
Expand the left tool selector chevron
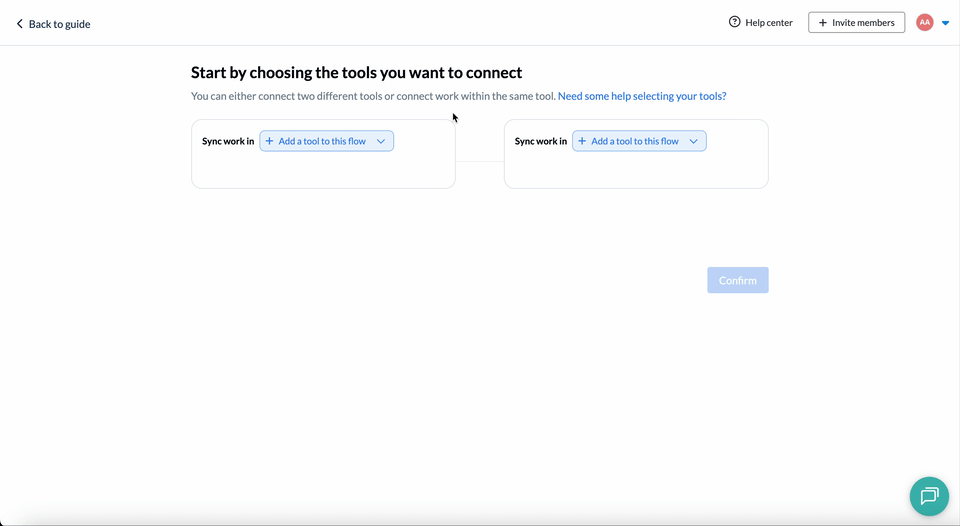pyautogui.click(x=381, y=141)
